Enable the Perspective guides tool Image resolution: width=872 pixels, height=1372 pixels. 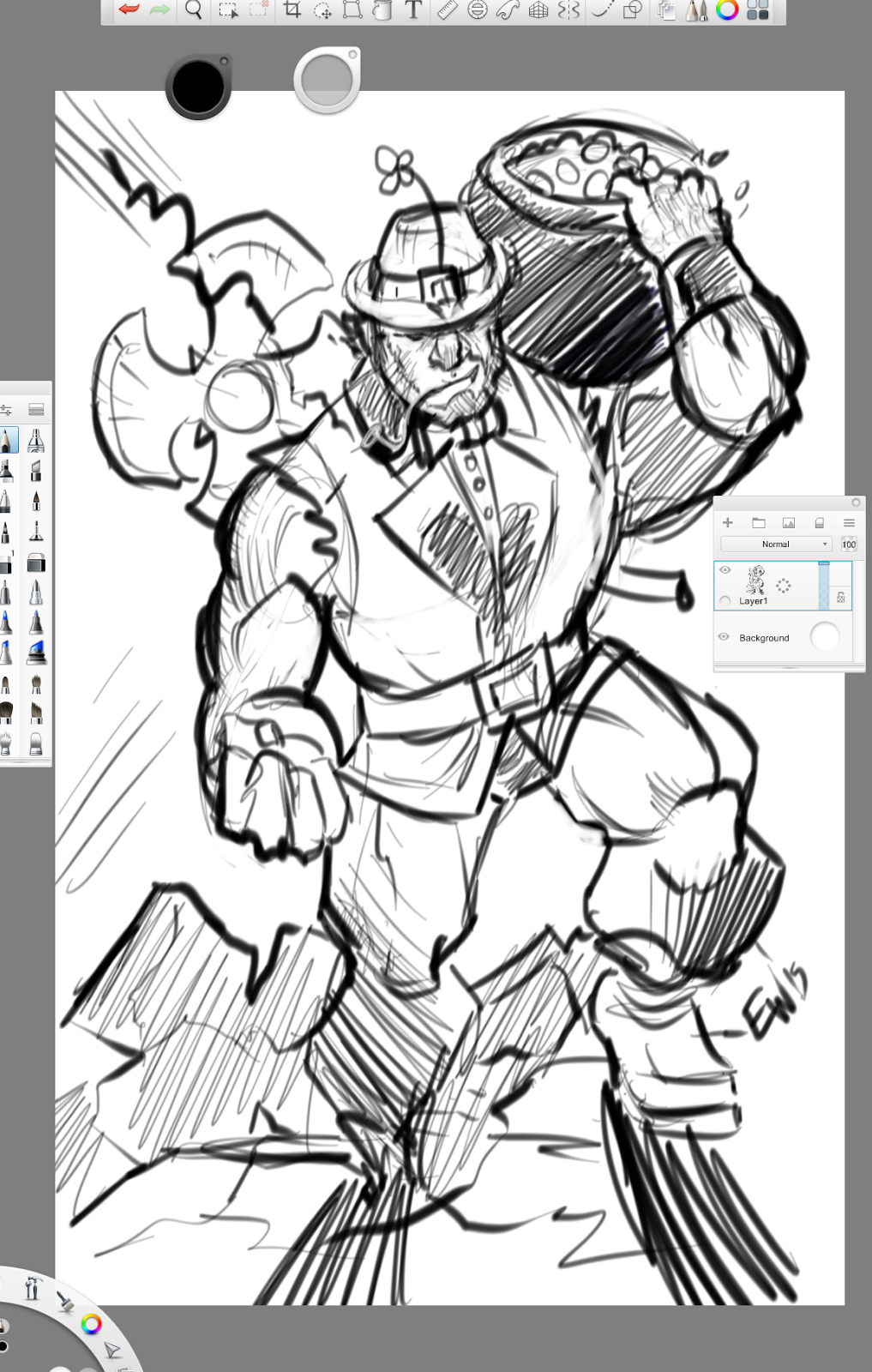[538, 10]
